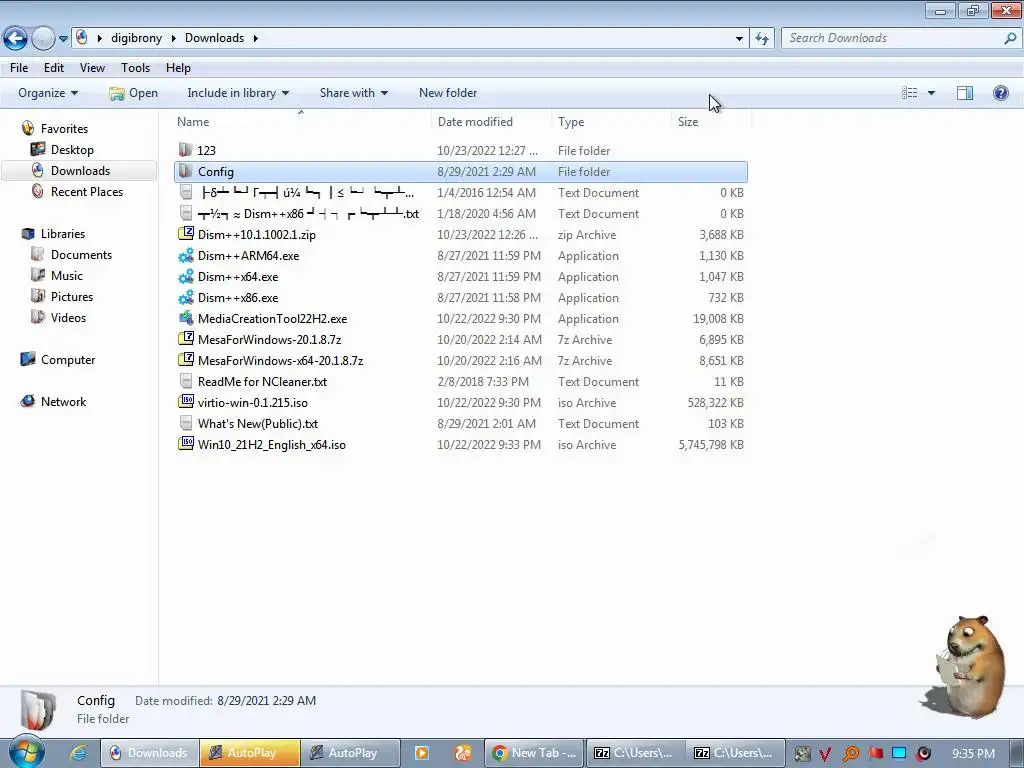Open the view options dropdown arrow
The image size is (1024, 768).
pos(931,93)
